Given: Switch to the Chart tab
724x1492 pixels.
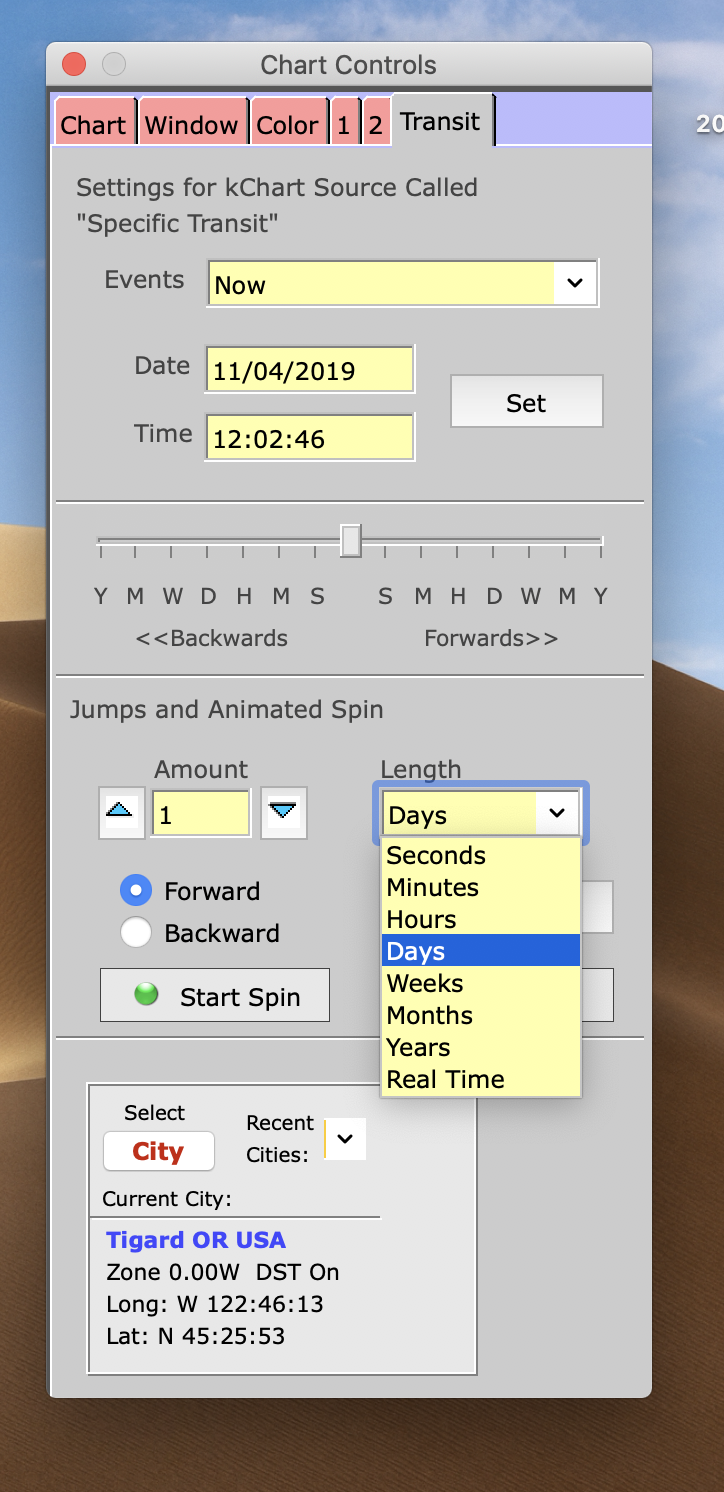Looking at the screenshot, I should [94, 125].
